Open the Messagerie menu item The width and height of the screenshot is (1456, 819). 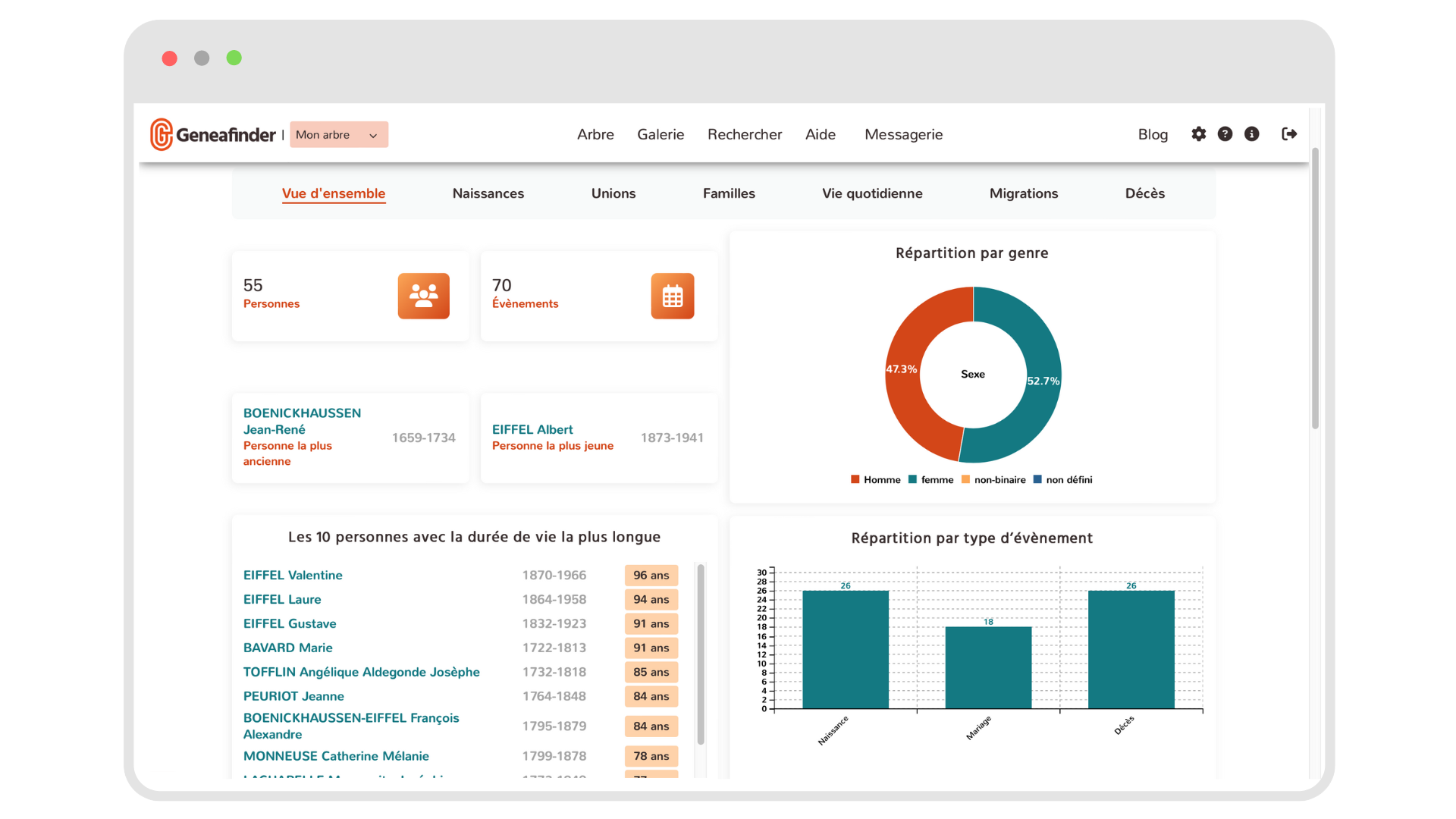click(x=903, y=134)
